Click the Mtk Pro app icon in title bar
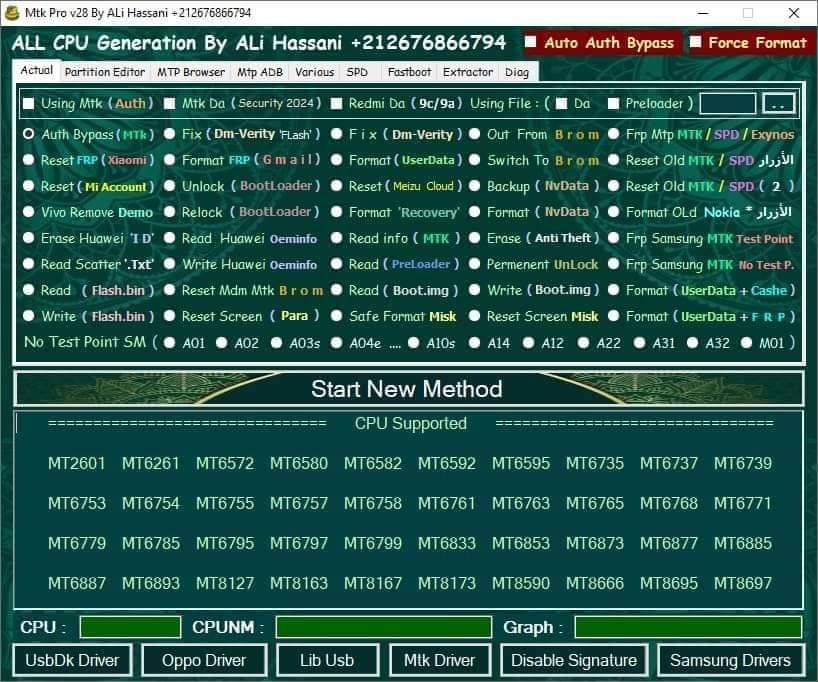 [14, 13]
